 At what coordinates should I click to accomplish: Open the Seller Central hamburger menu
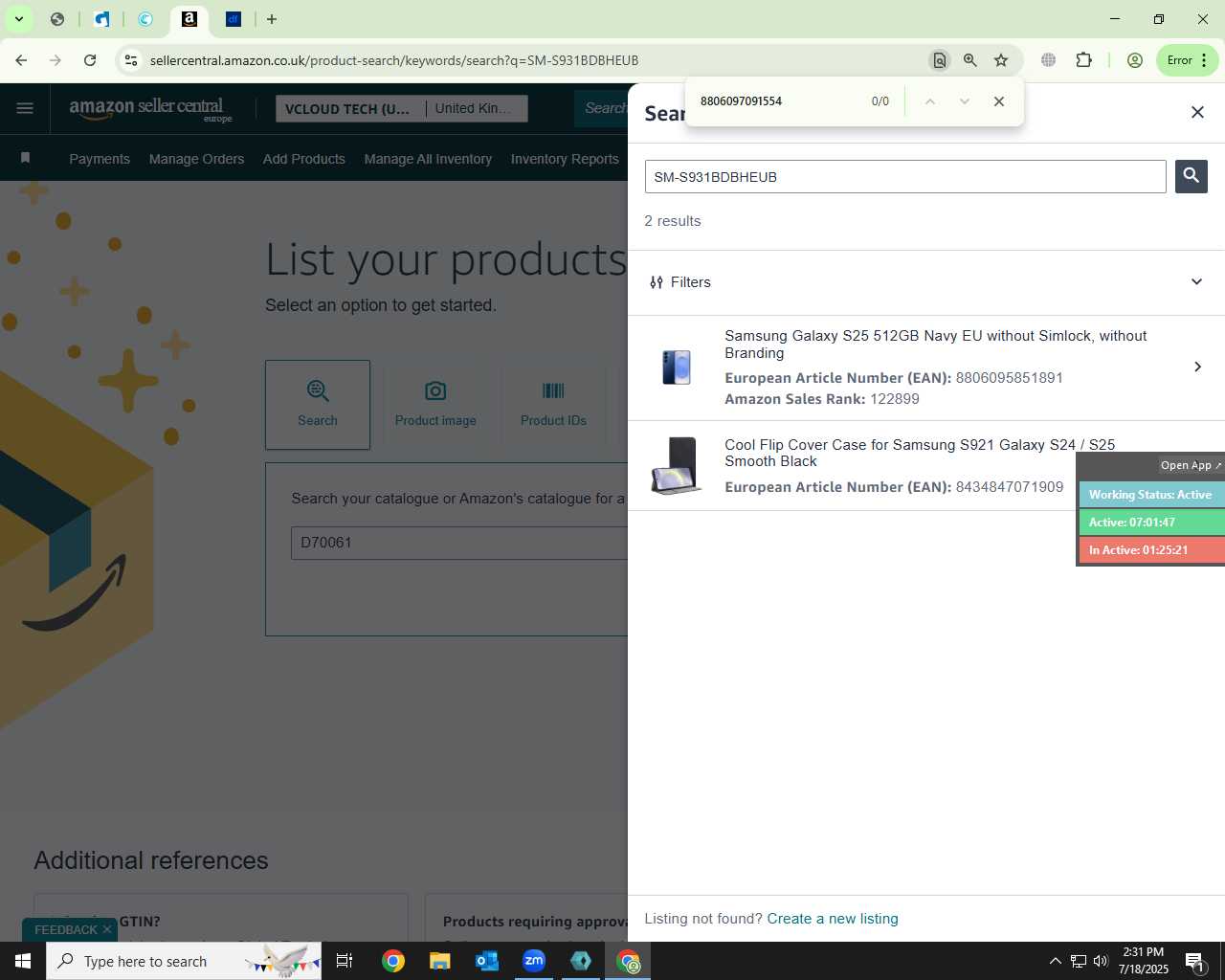tap(25, 108)
